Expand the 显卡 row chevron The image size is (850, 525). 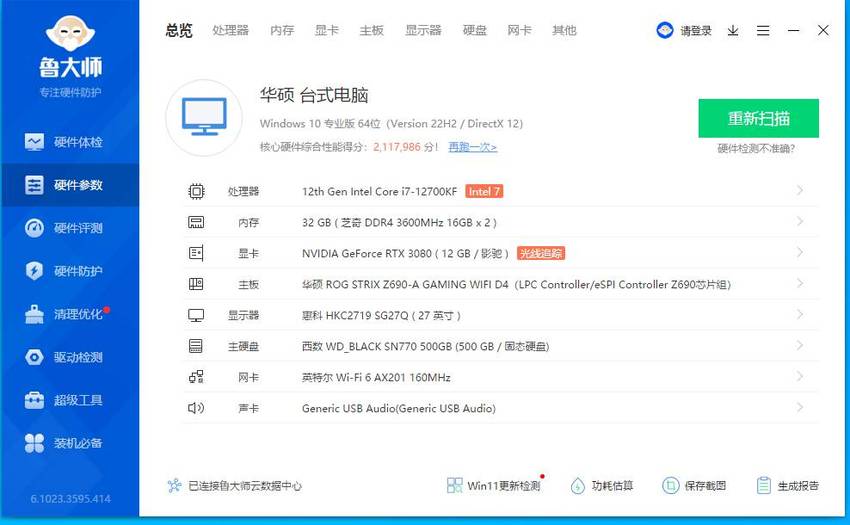click(800, 252)
